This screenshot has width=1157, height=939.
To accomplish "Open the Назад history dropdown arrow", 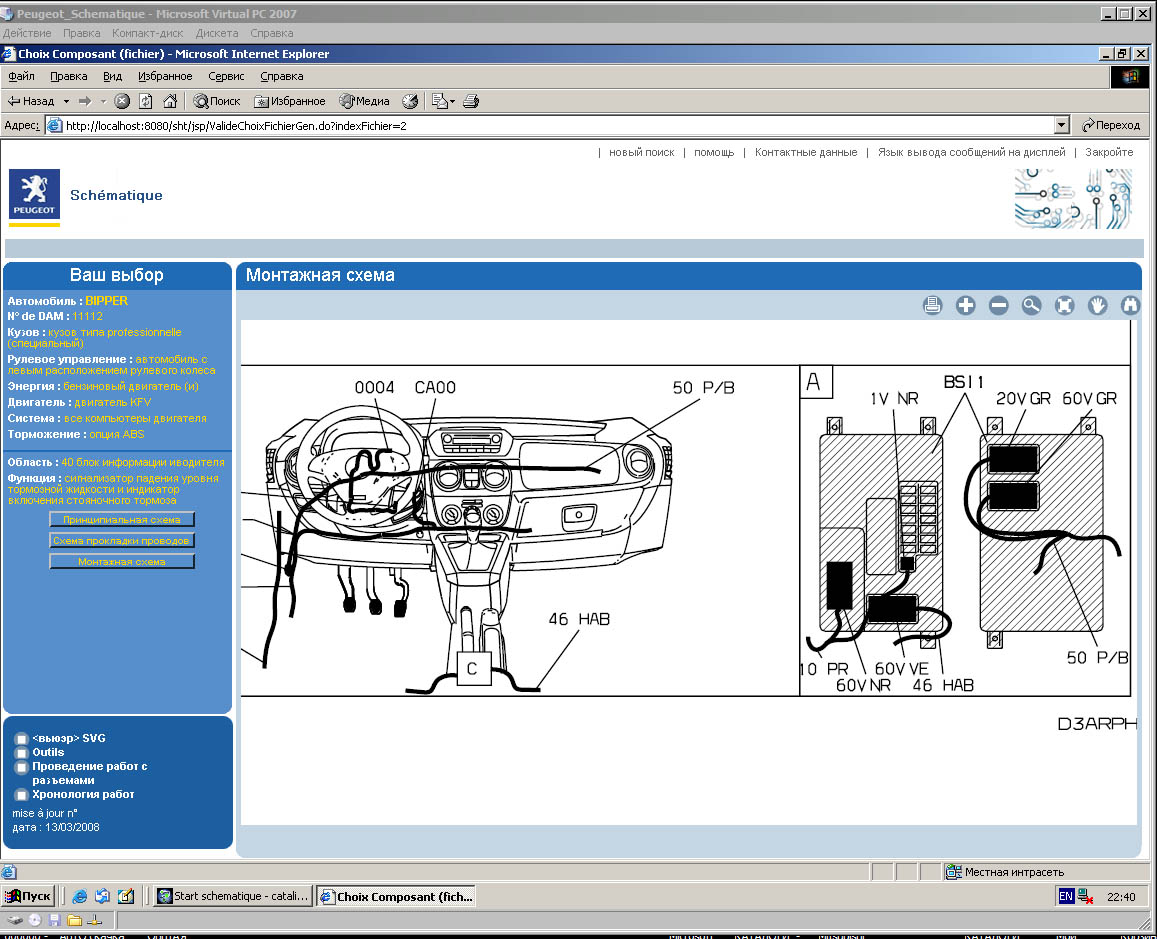I will pyautogui.click(x=66, y=101).
